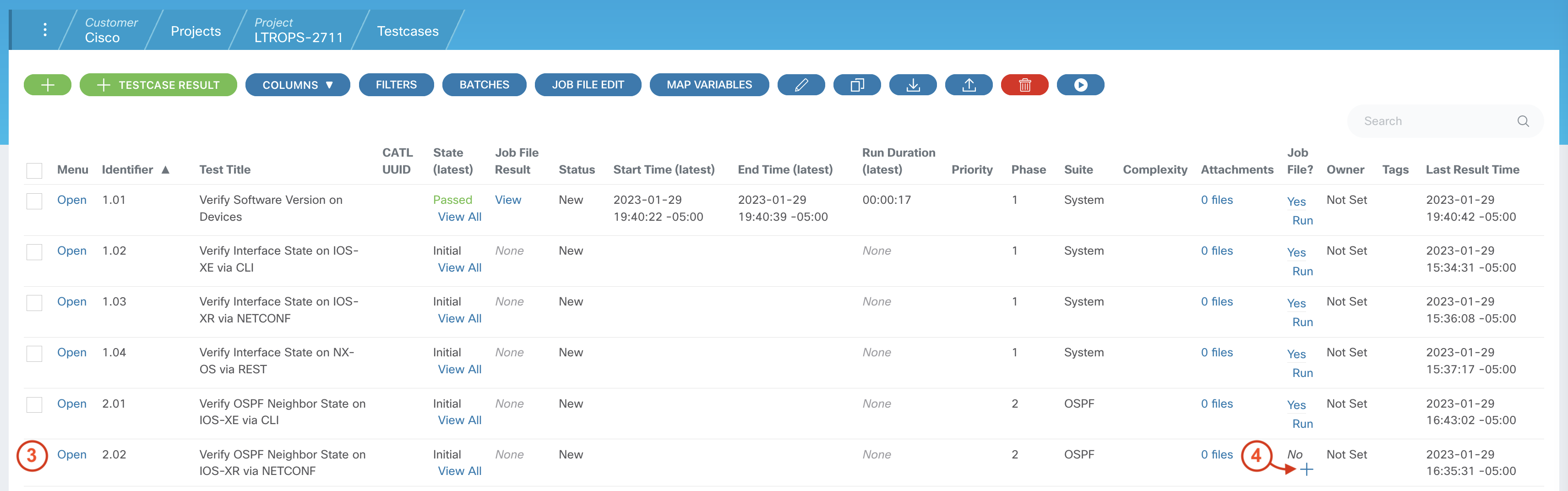Click the download icon button
The image size is (1568, 491).
click(x=913, y=85)
